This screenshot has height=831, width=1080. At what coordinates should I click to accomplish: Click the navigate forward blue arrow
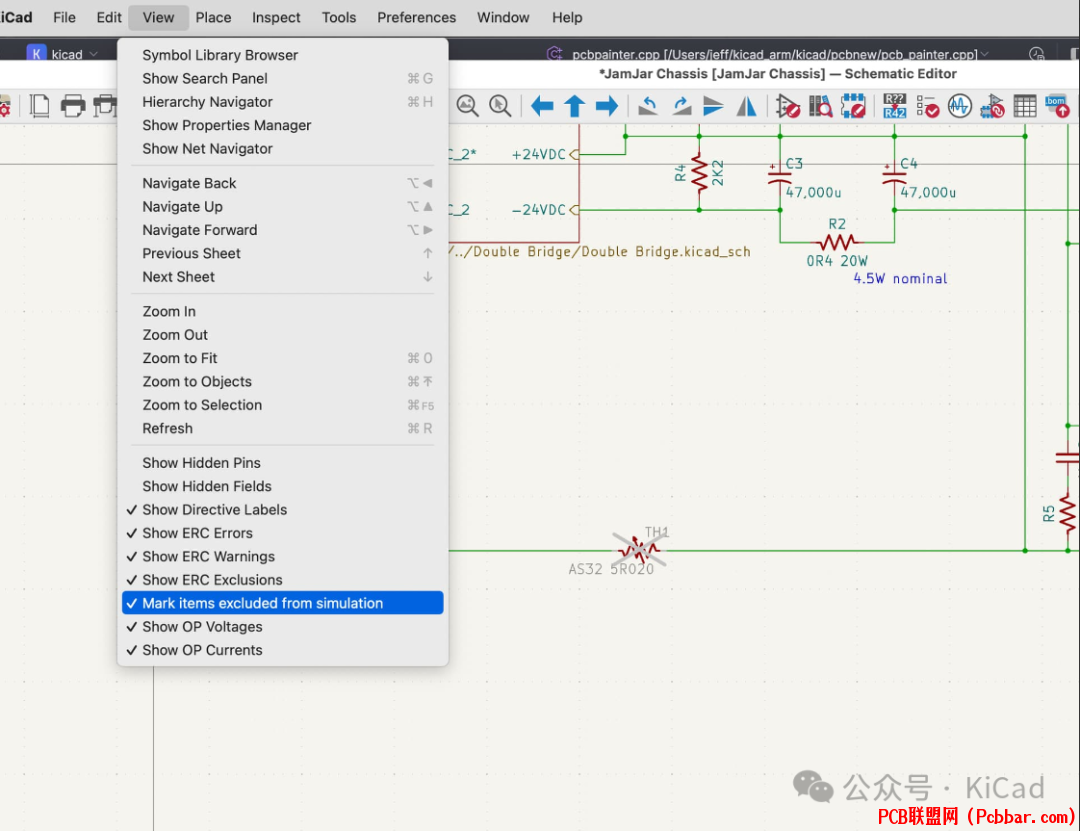(x=607, y=106)
